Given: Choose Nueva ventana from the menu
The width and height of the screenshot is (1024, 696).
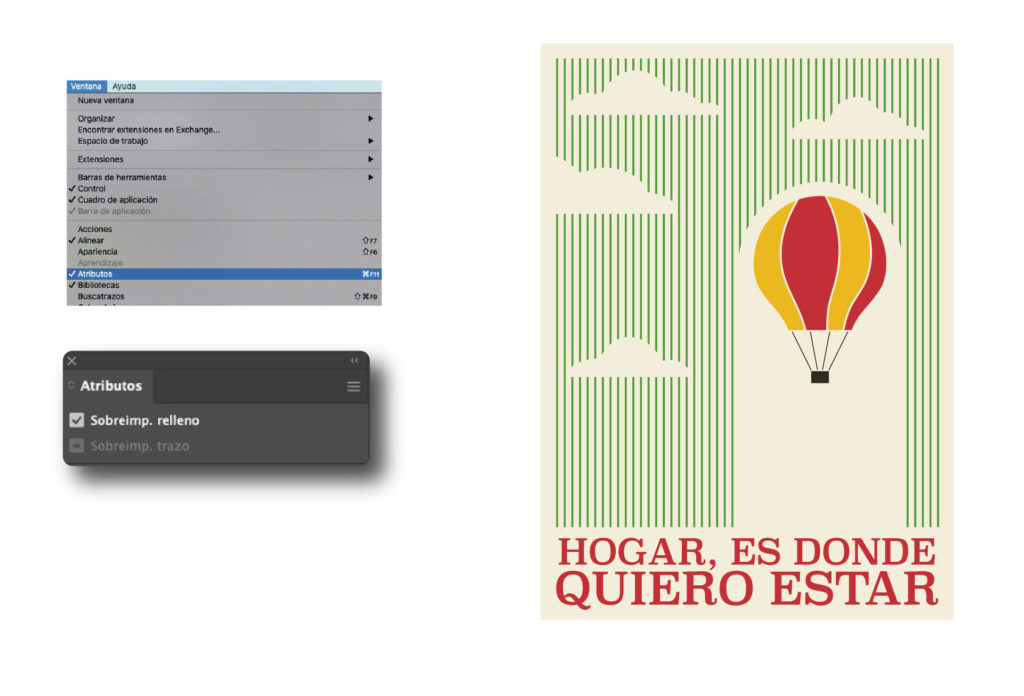Looking at the screenshot, I should pyautogui.click(x=105, y=100).
